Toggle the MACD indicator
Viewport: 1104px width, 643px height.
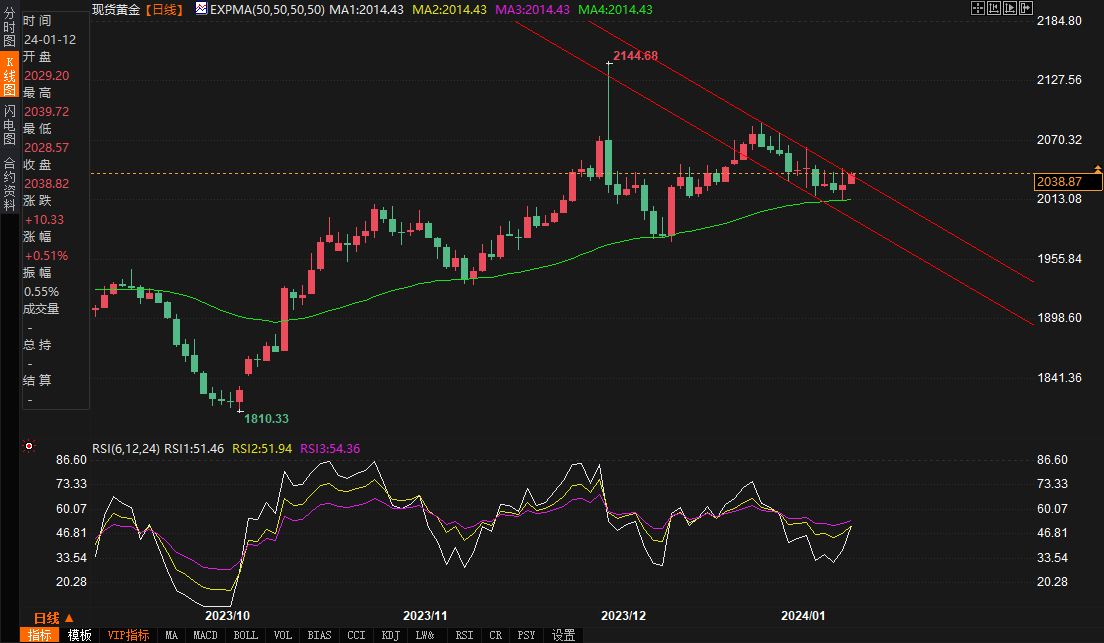(x=205, y=635)
